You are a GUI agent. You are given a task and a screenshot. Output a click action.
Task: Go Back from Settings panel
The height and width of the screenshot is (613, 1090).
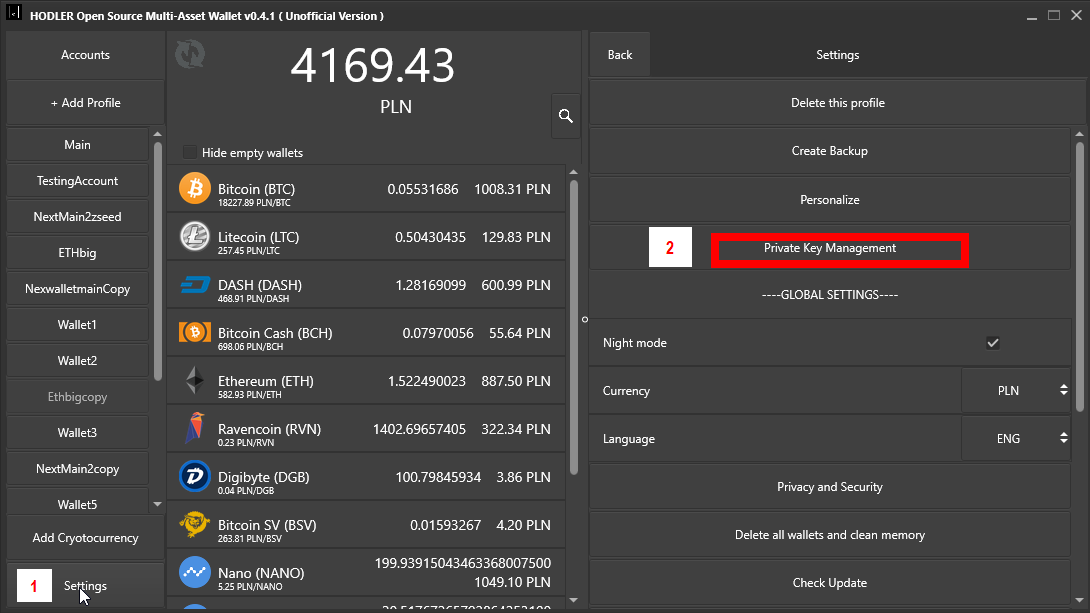620,55
